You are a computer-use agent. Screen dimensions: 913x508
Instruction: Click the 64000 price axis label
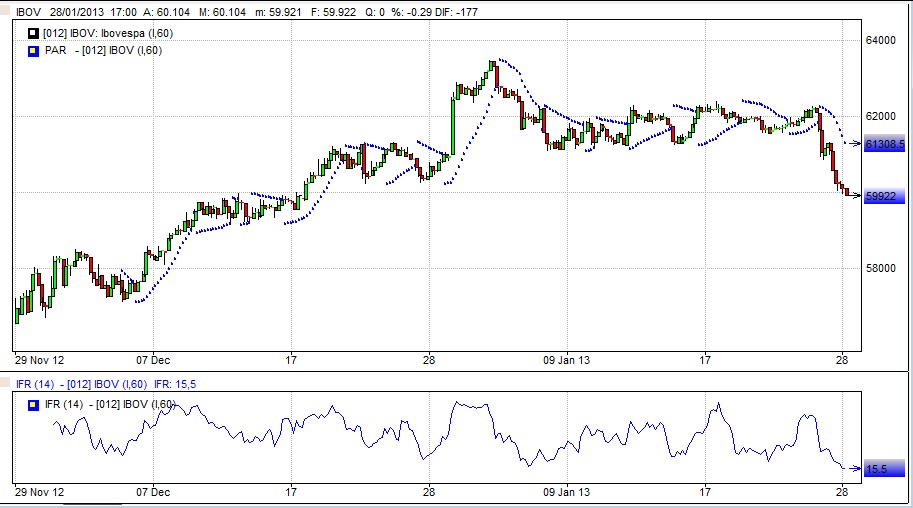click(881, 41)
